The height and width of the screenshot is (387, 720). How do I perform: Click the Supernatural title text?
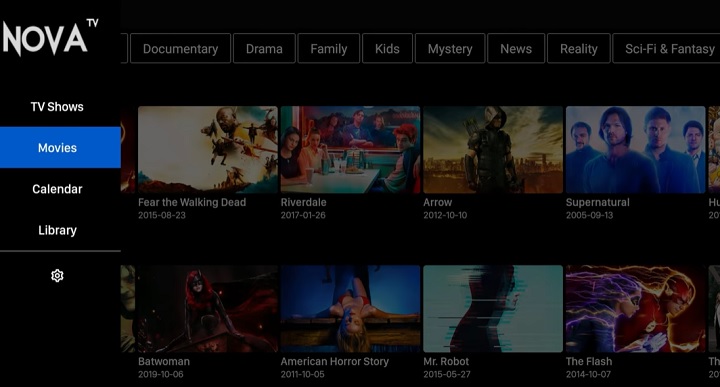597,202
